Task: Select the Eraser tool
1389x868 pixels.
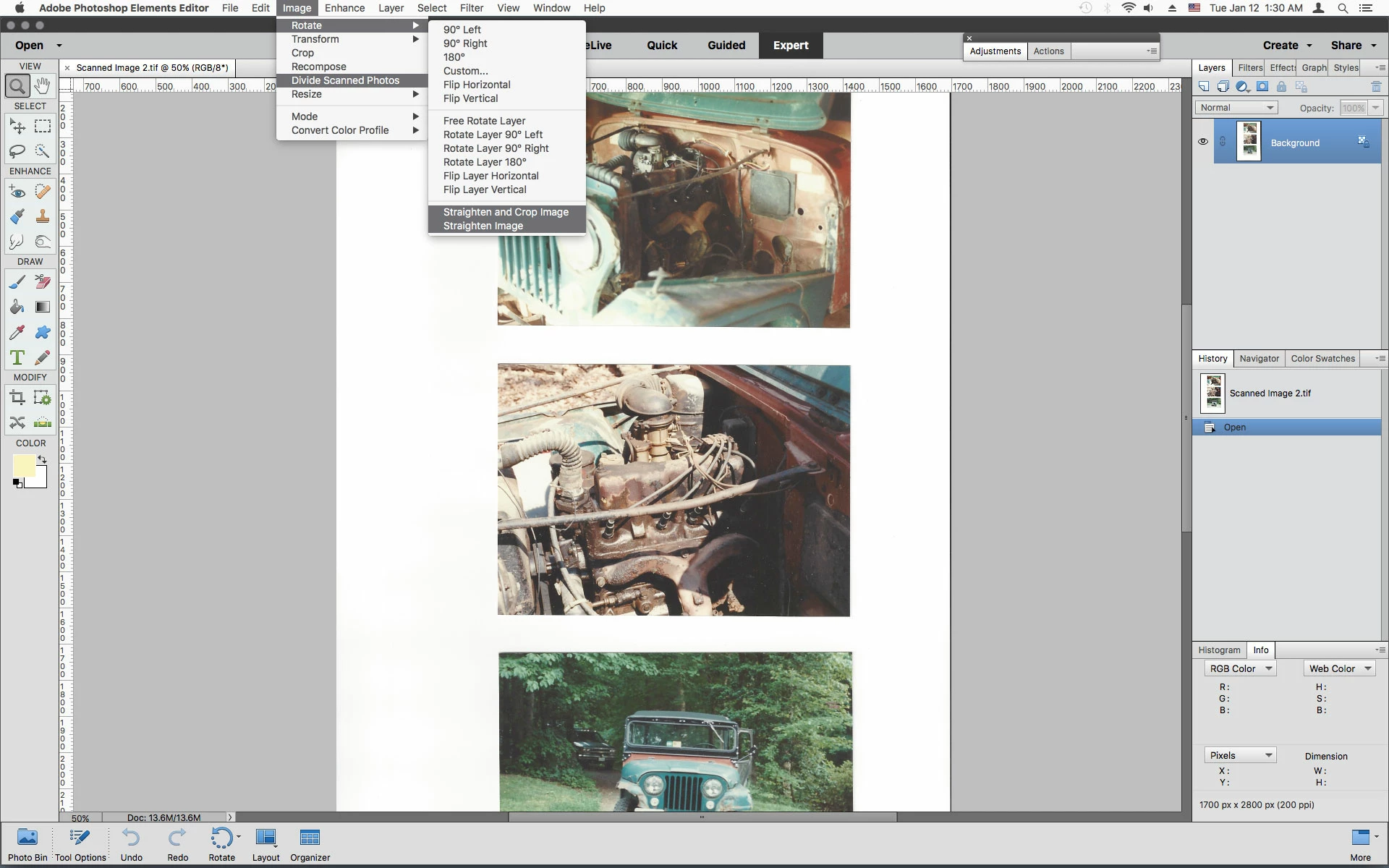Action: 43,281
